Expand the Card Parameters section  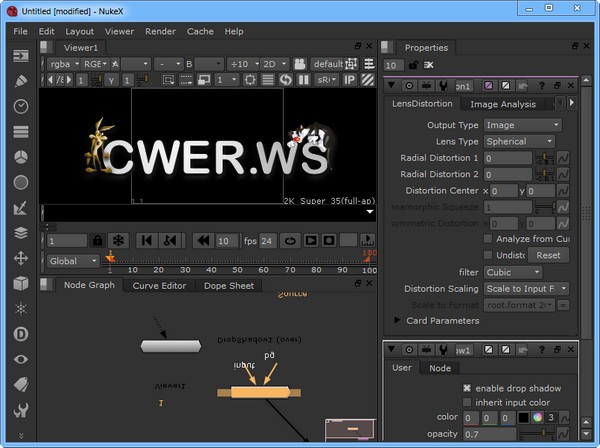[397, 321]
